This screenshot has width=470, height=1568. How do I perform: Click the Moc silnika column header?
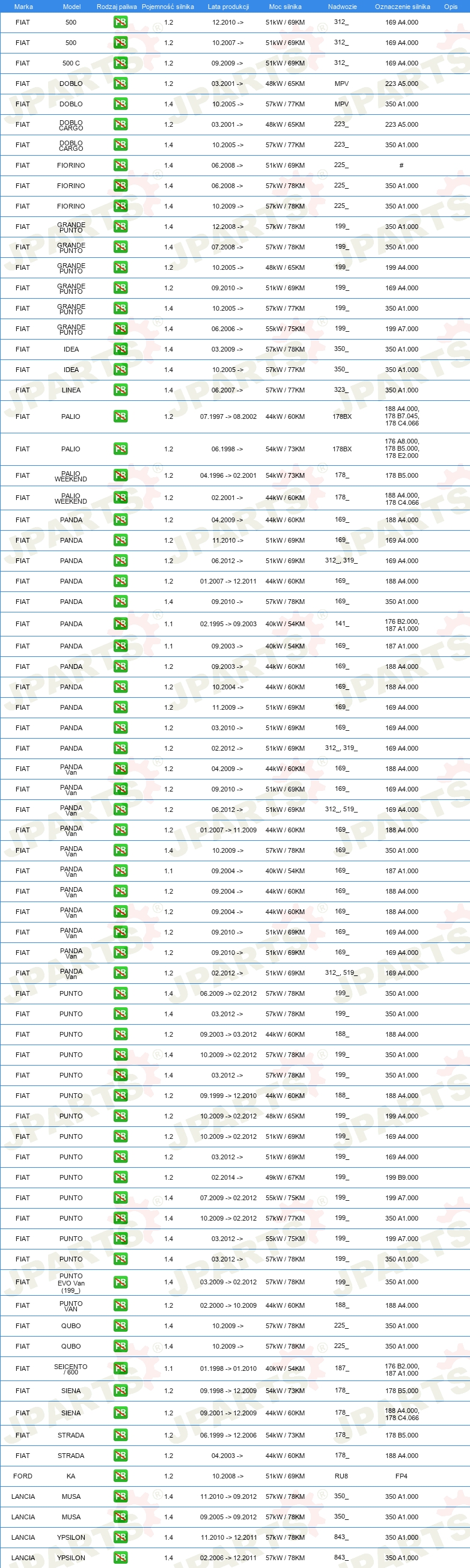(x=285, y=7)
